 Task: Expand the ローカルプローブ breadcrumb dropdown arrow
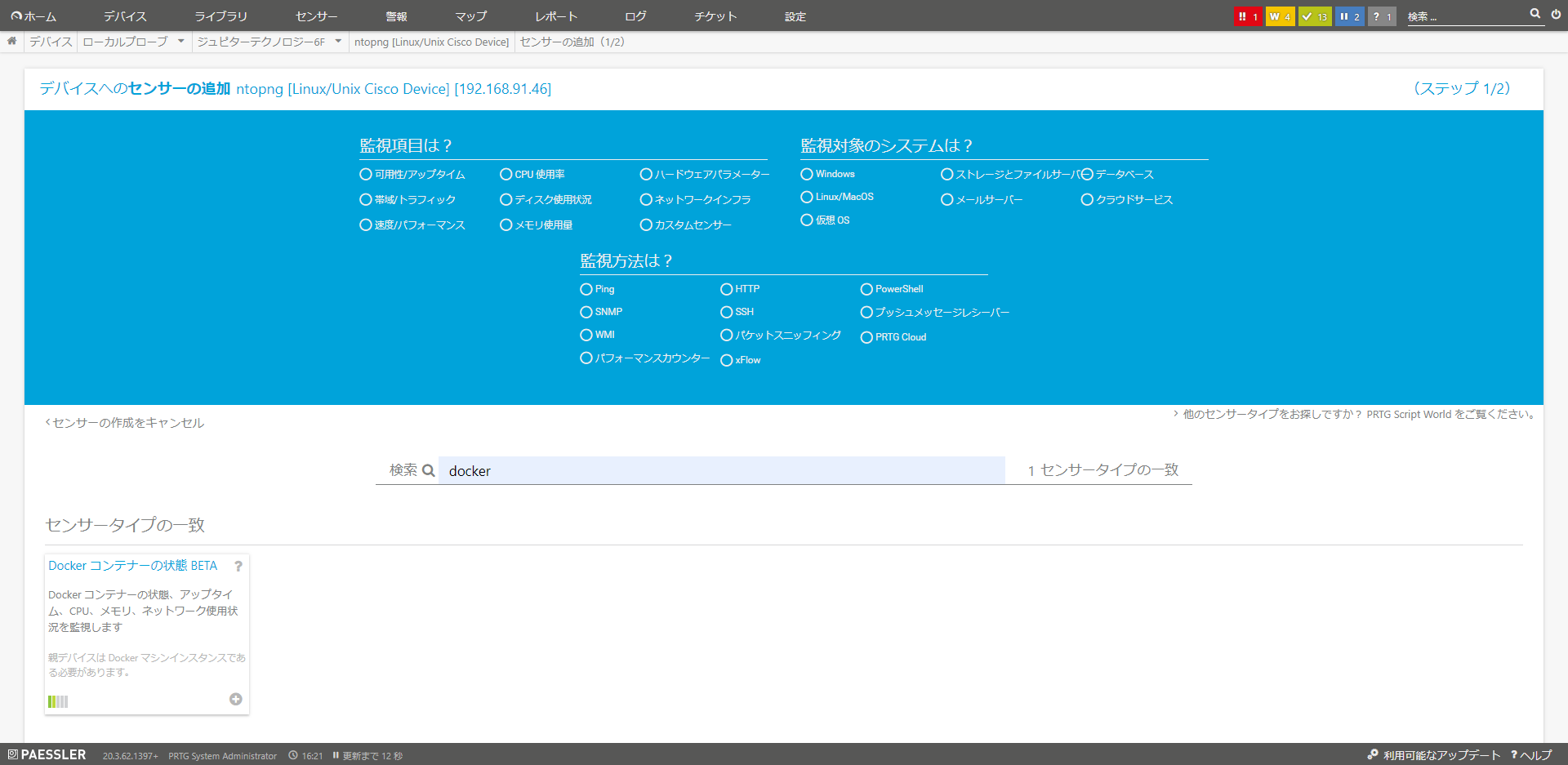181,42
